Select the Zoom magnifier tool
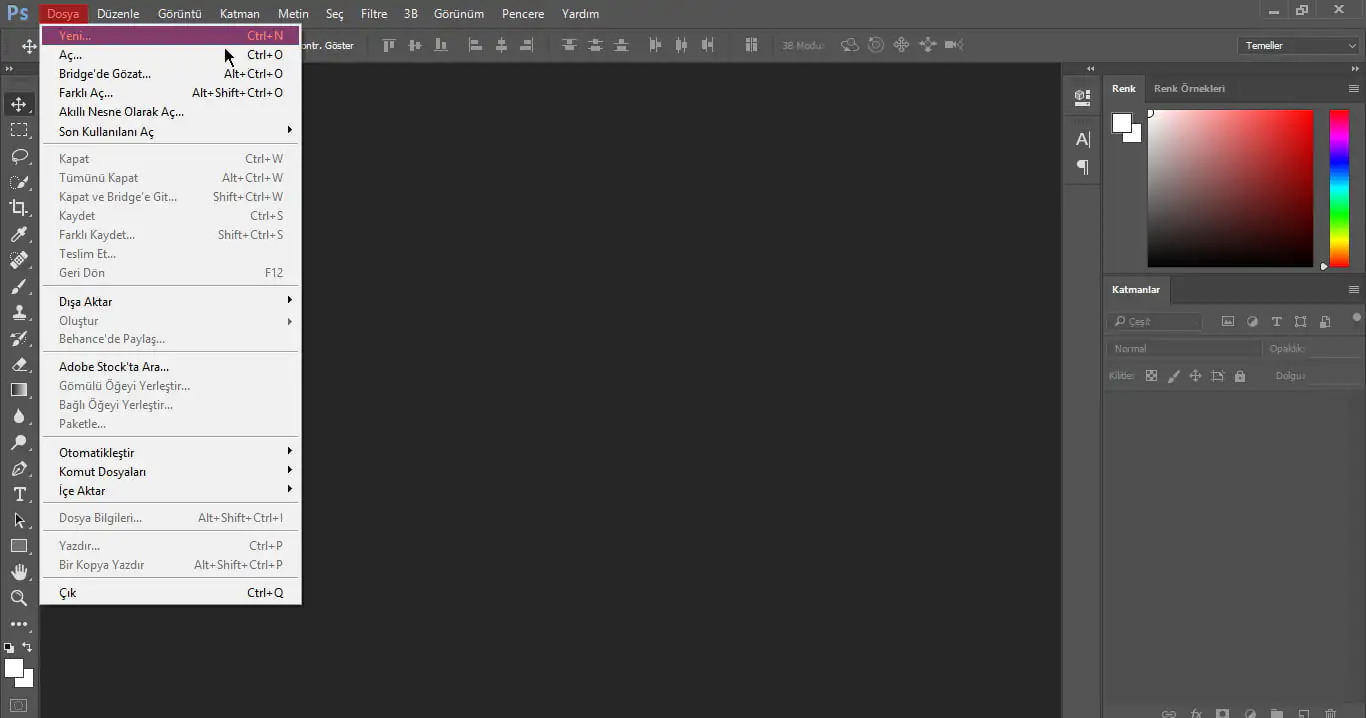This screenshot has width=1366, height=718. (19, 598)
